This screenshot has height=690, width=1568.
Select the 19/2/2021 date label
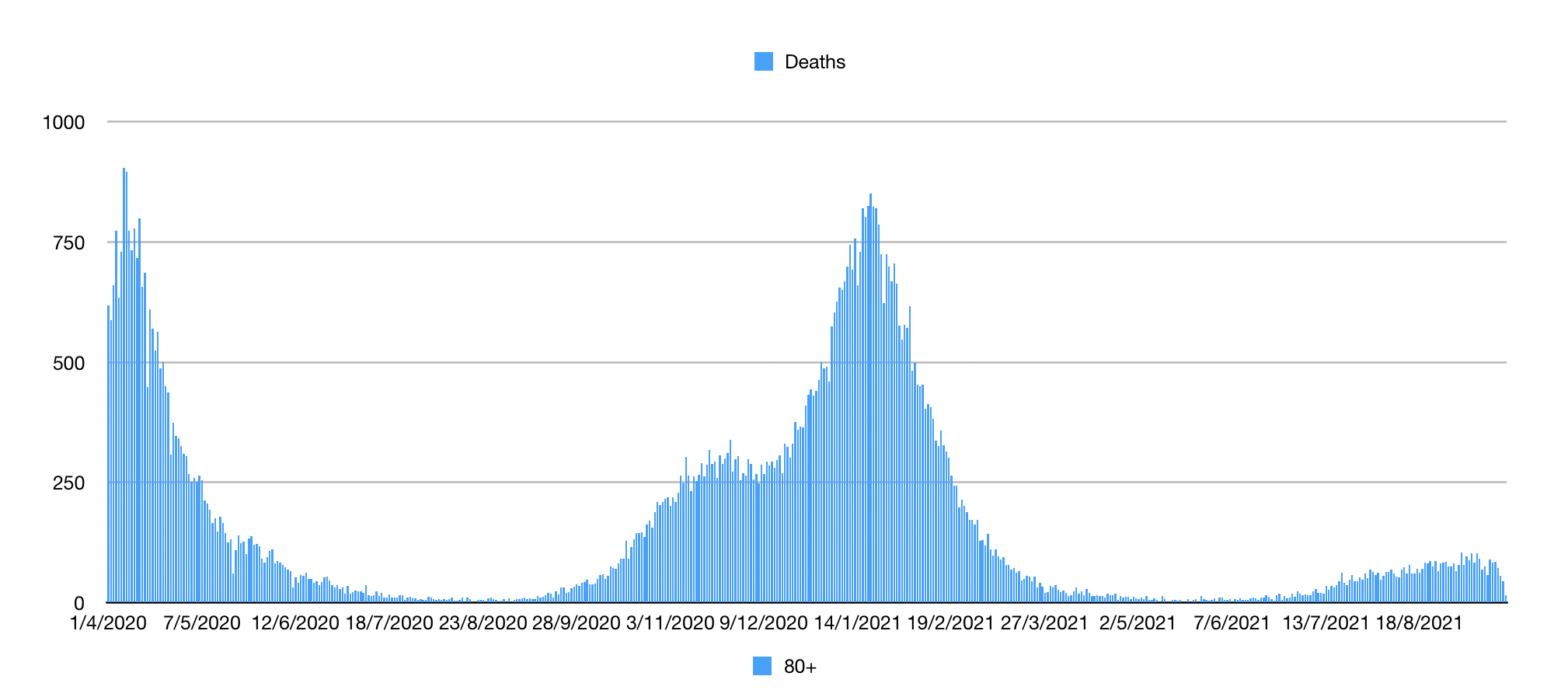[950, 623]
